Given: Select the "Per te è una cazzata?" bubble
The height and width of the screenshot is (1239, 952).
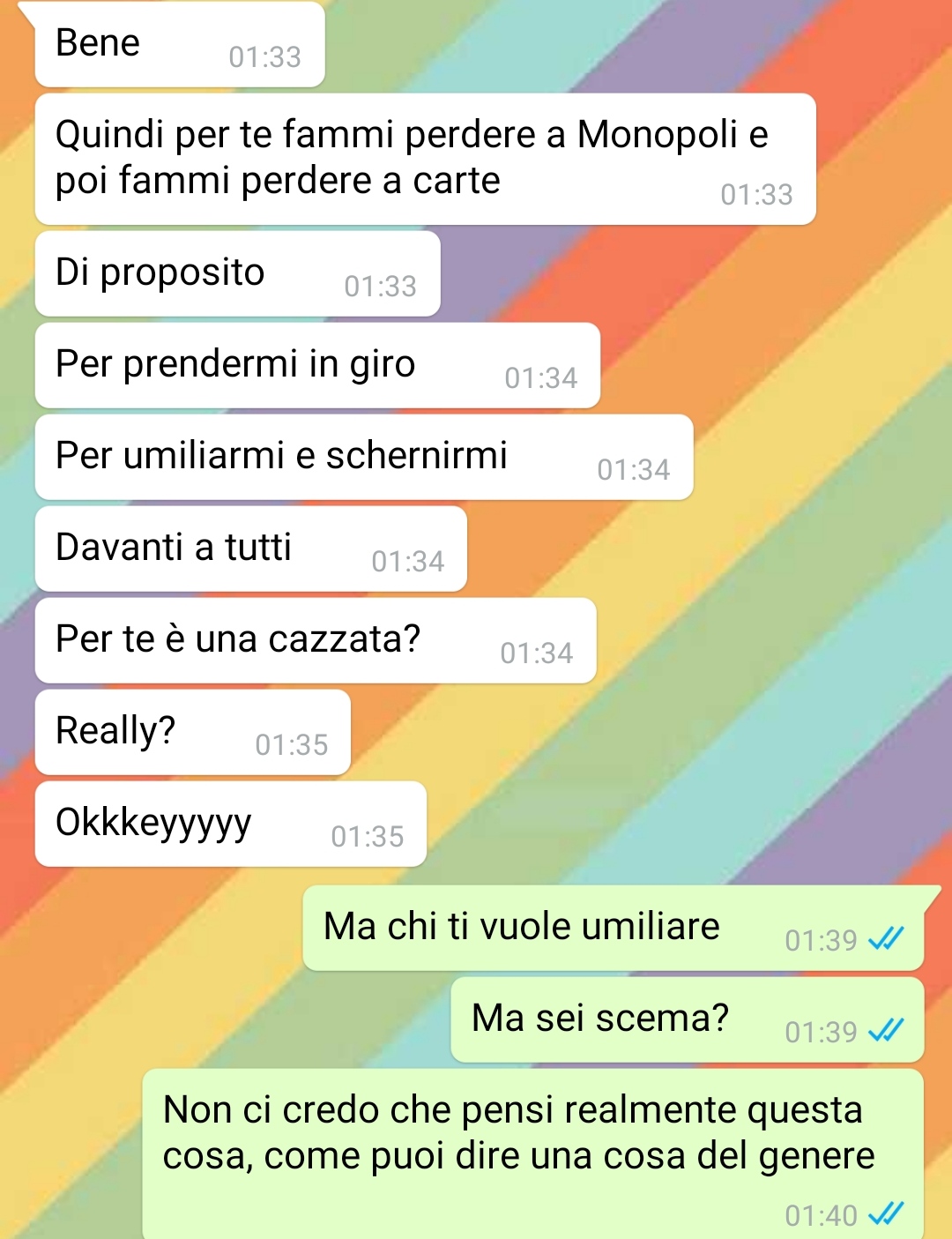Looking at the screenshot, I should point(316,640).
